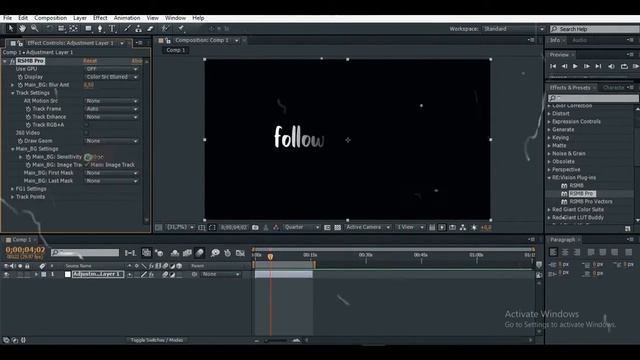The image size is (640, 360).
Task: Jump to first frame in Preview panel
Action: 553,66
